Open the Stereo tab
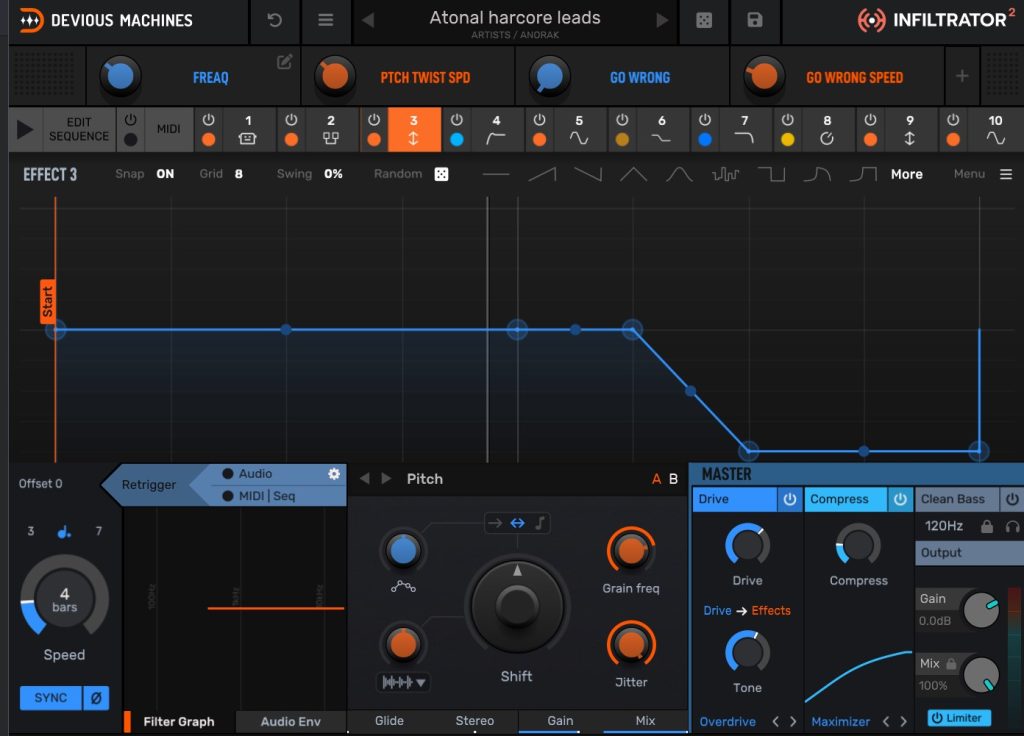 [x=474, y=721]
